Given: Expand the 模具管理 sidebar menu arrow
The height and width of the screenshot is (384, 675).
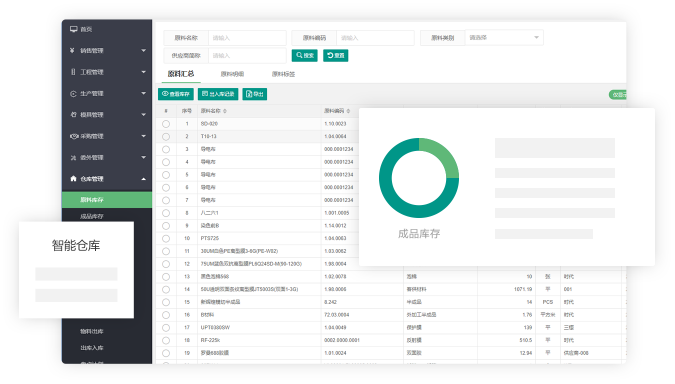Looking at the screenshot, I should coord(143,115).
